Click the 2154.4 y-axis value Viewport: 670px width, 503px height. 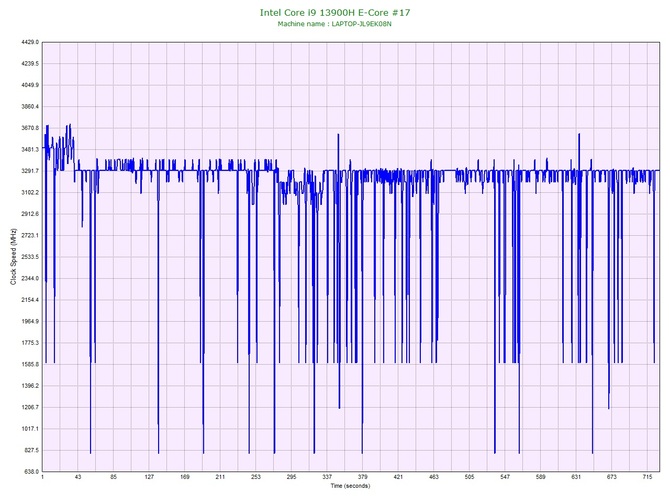tap(30, 300)
